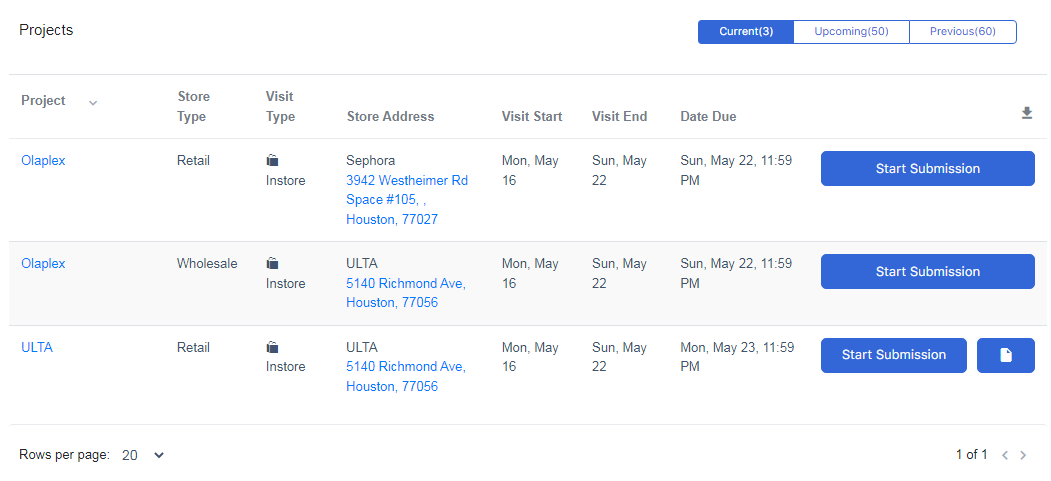Click the Date Due column header
1051x481 pixels.
(x=708, y=117)
